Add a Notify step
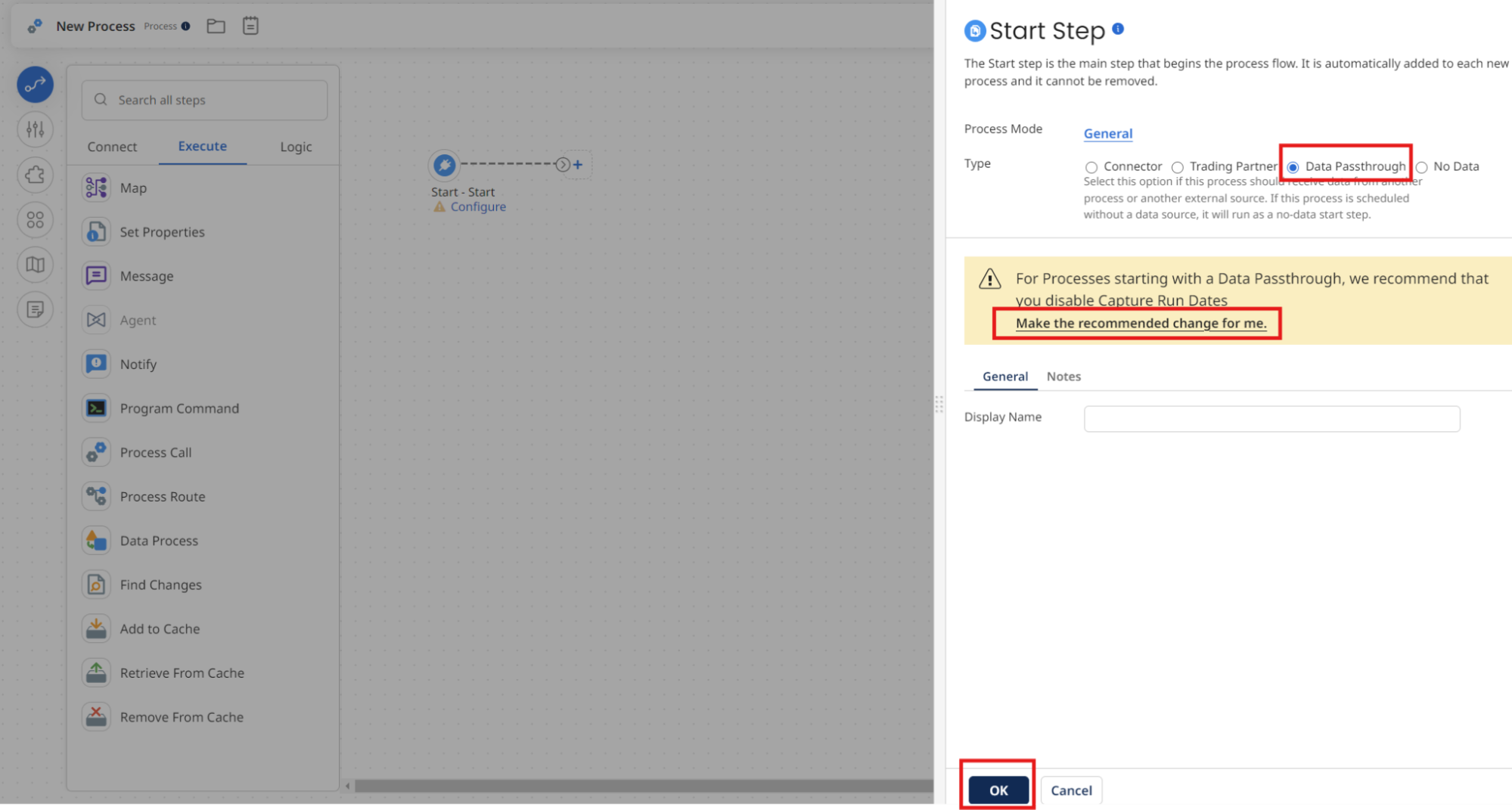Viewport: 1512px width, 810px height. click(139, 364)
